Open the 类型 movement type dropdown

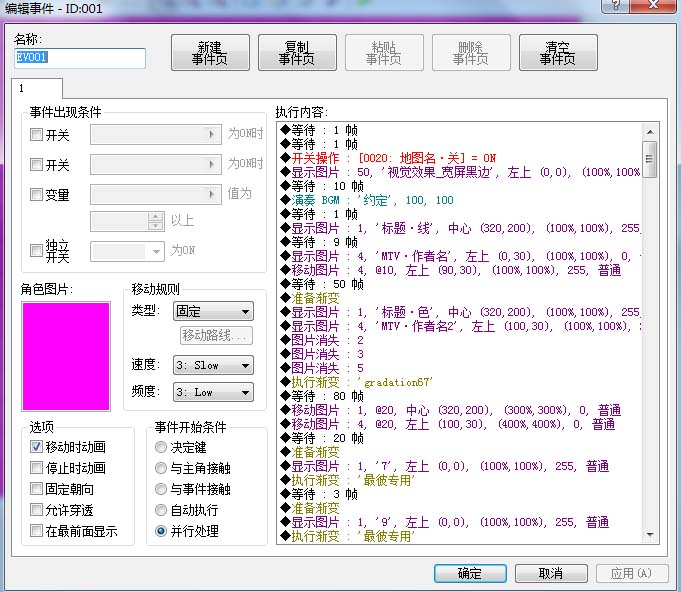[213, 311]
